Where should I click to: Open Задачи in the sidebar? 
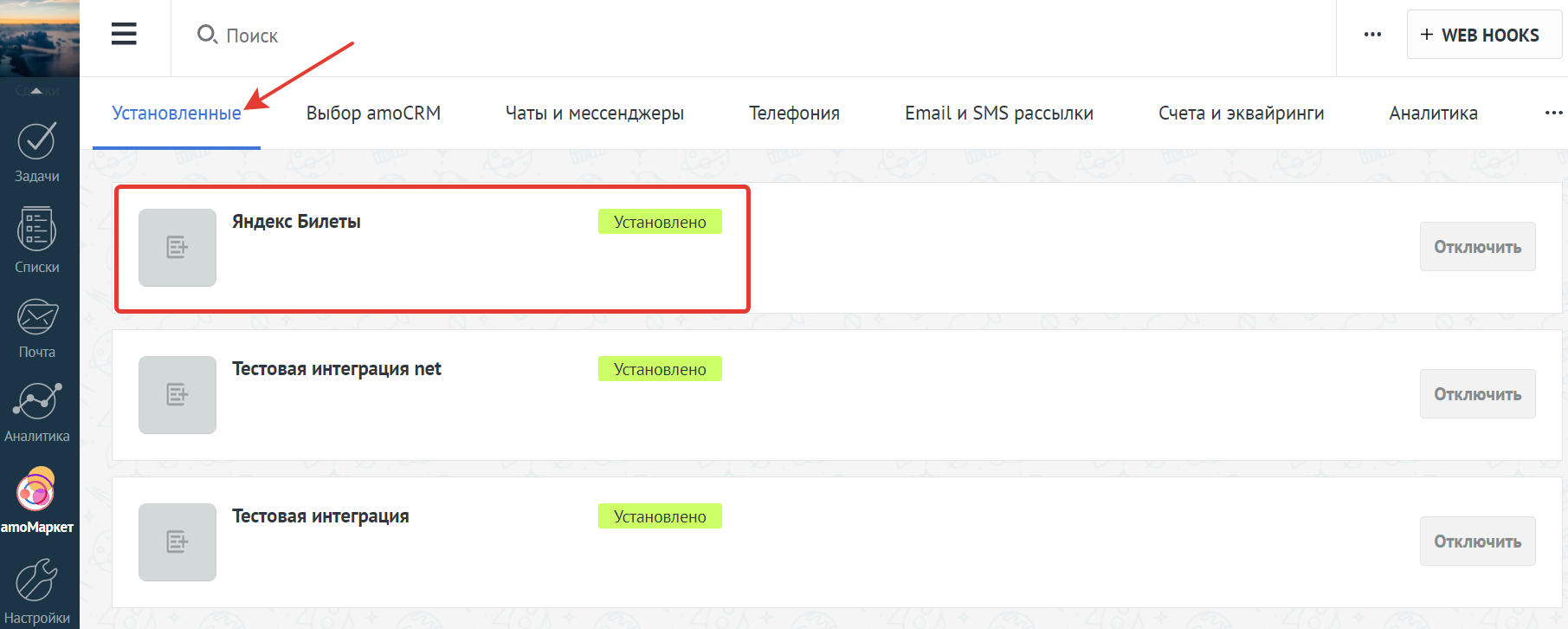tap(36, 151)
